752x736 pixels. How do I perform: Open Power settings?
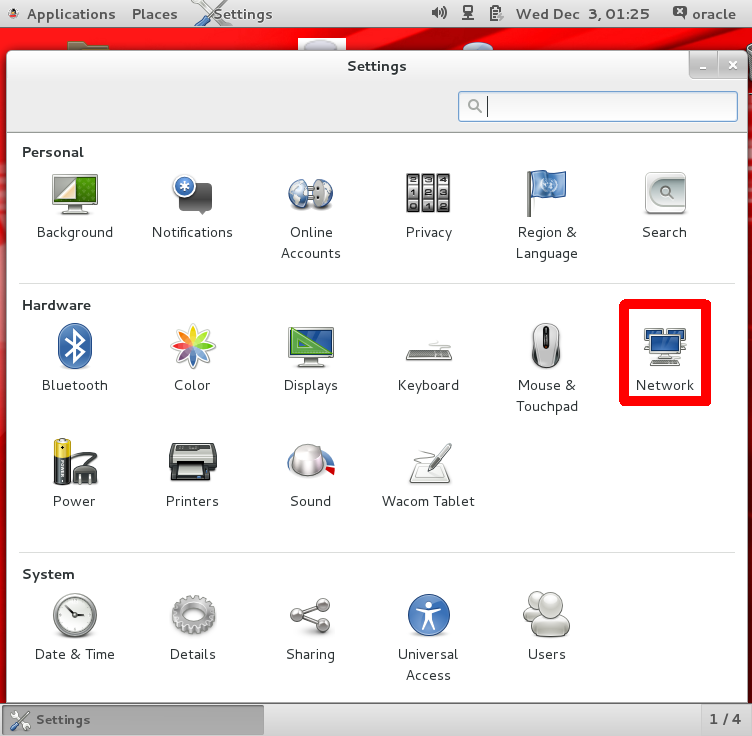[75, 474]
